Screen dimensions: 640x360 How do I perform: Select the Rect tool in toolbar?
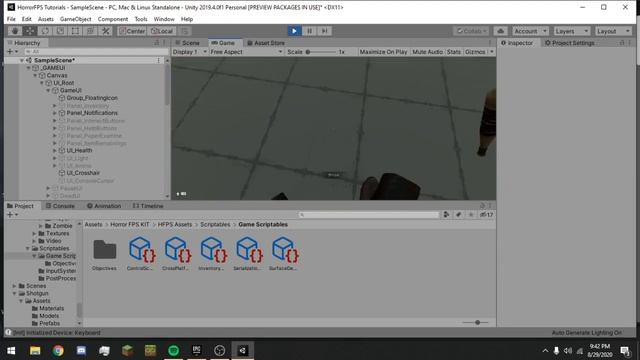tap(75, 31)
